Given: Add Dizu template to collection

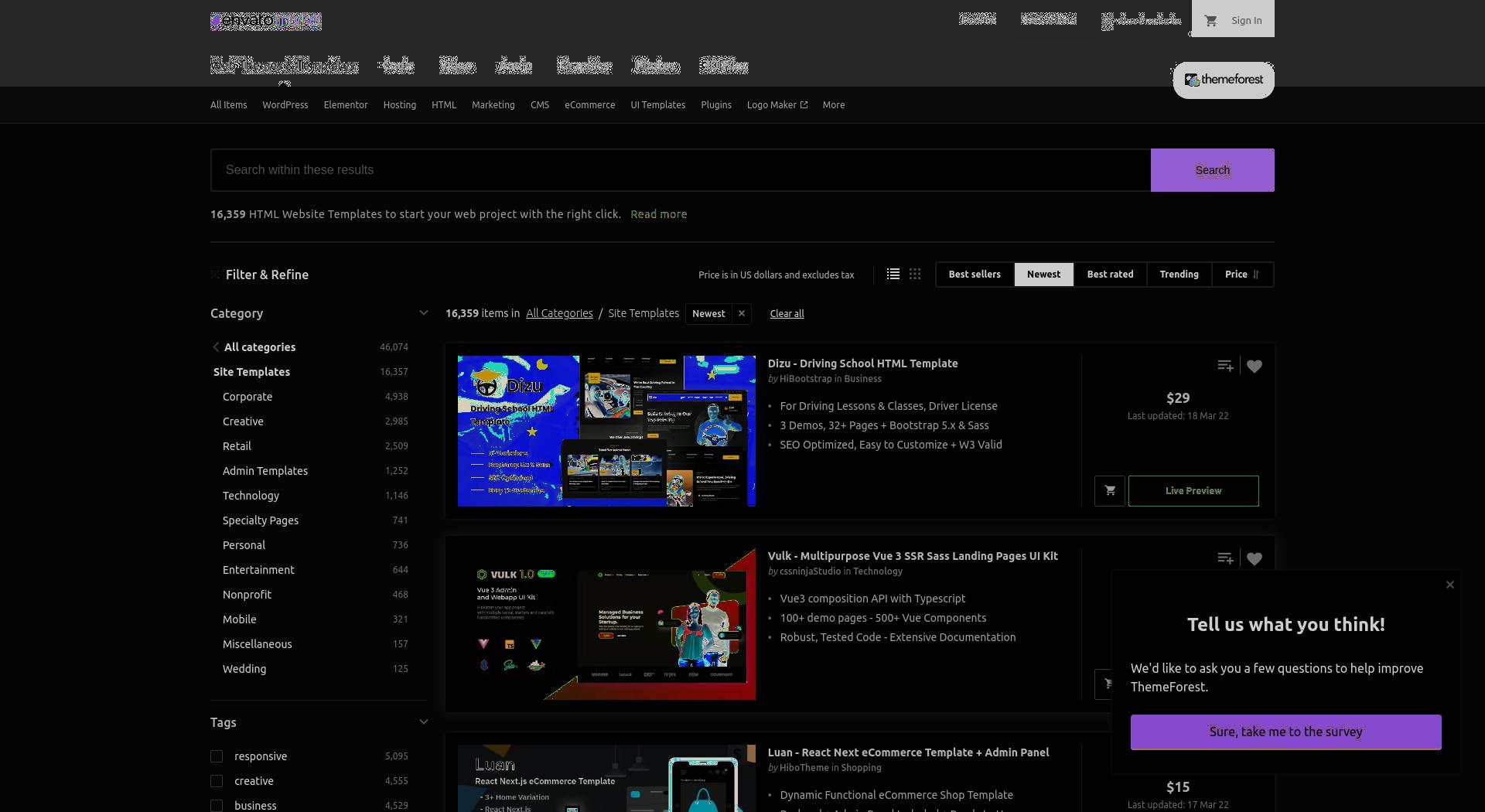Looking at the screenshot, I should pos(1225,366).
